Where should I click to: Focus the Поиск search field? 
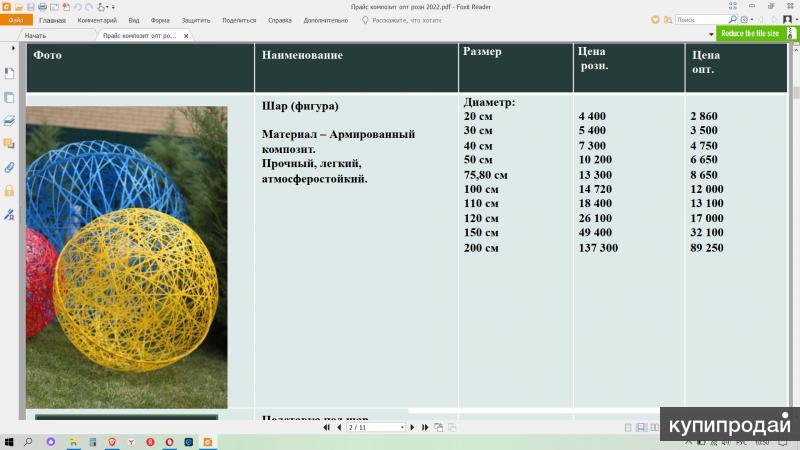(x=701, y=20)
